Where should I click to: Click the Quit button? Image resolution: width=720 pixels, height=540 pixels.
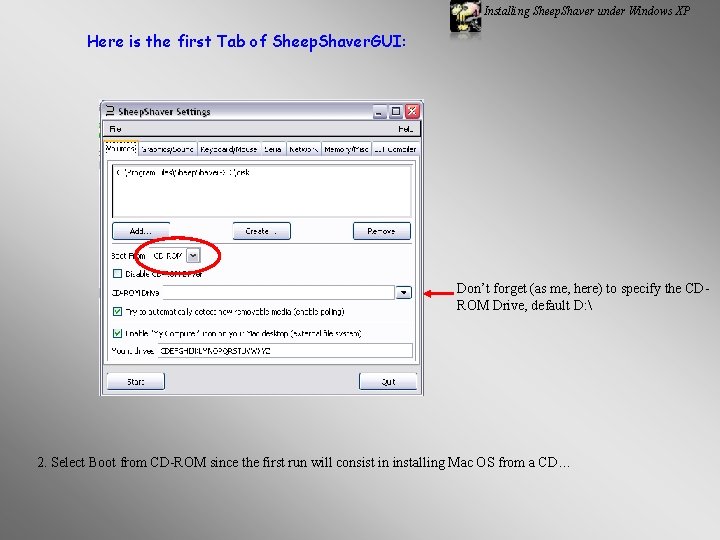tap(388, 382)
